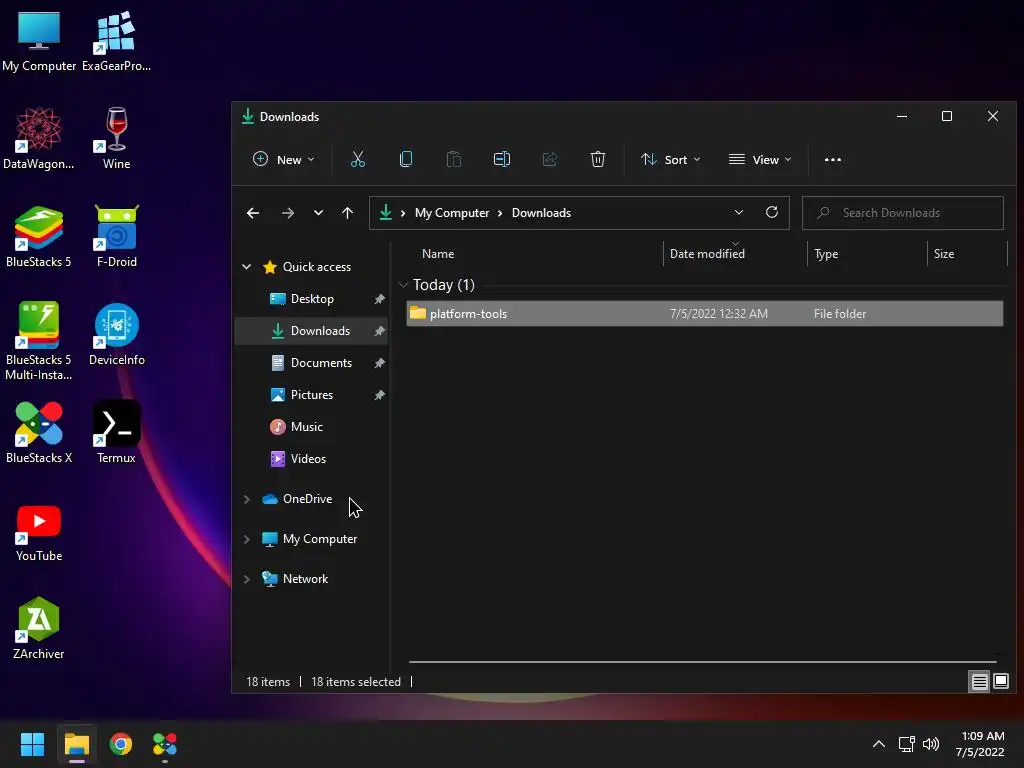
Task: Collapse the Today (1) group
Action: [x=403, y=285]
